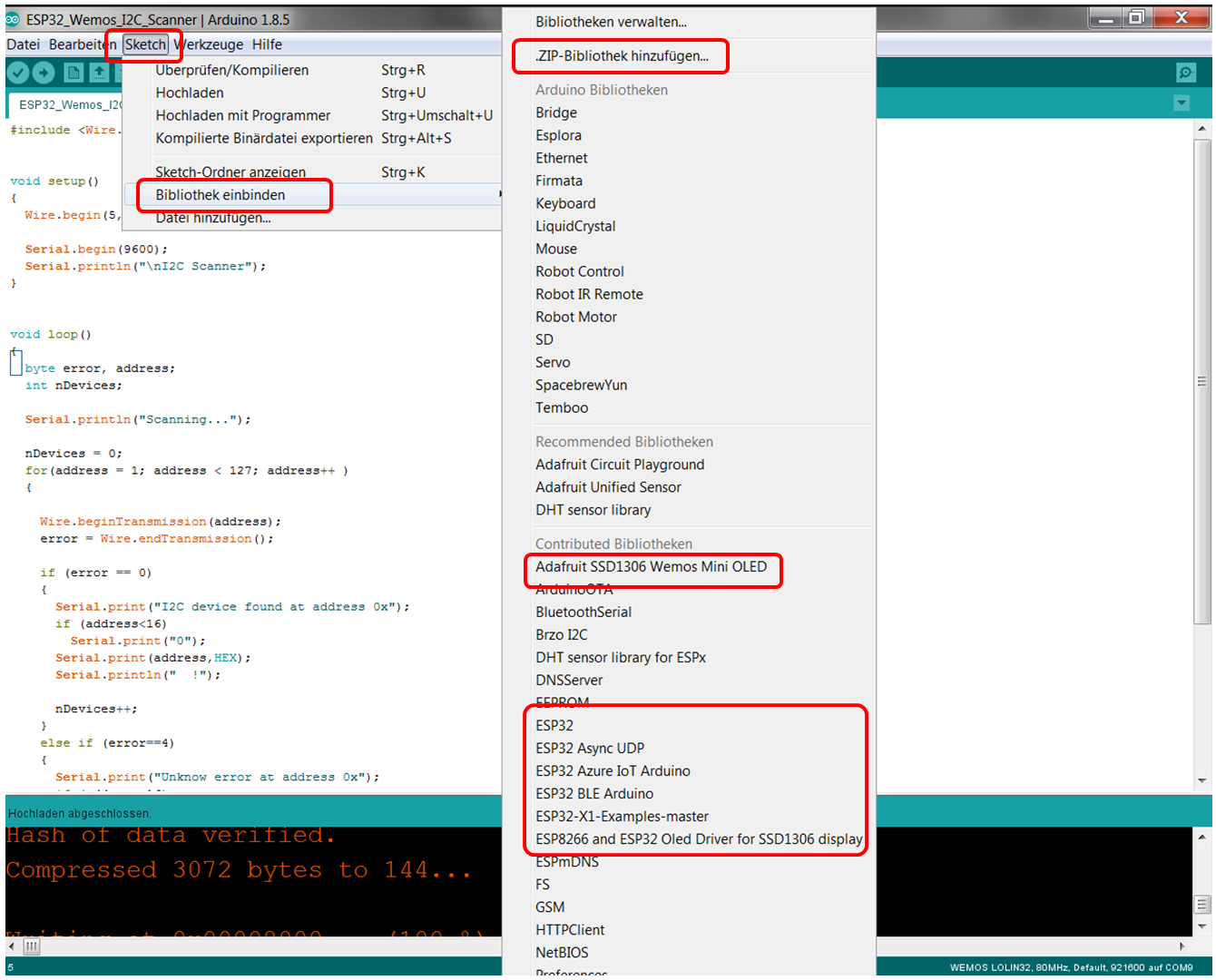This screenshot has height=980, width=1216.
Task: Open the Serial Monitor magnifier icon
Action: (1185, 73)
